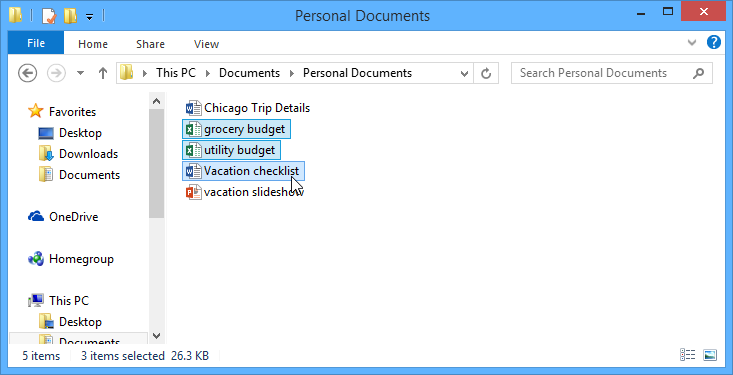Click the New Folder quick access icon
The width and height of the screenshot is (733, 375).
click(x=71, y=16)
